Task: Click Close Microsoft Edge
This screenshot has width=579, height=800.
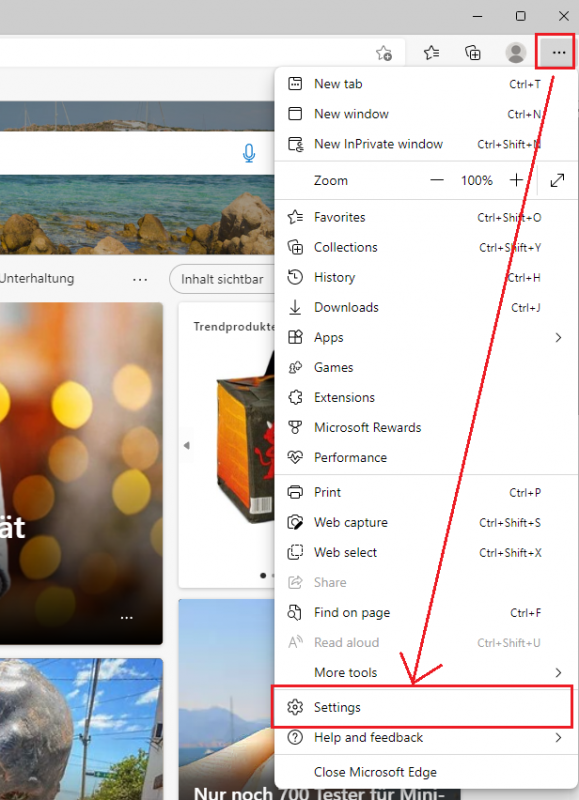Action: tap(426, 772)
